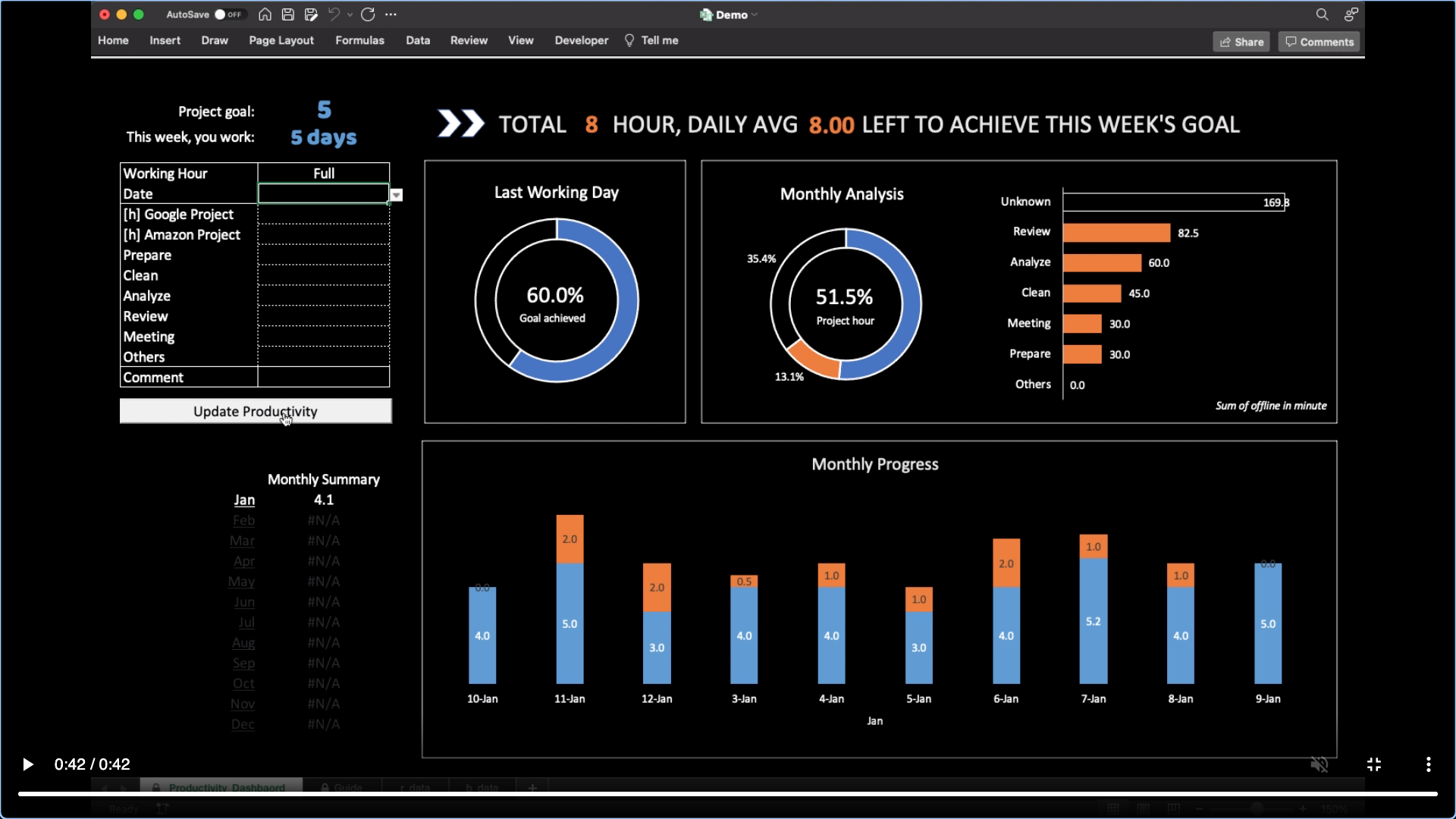Seek on the video progress bar
This screenshot has width=1456, height=819.
(x=727, y=794)
